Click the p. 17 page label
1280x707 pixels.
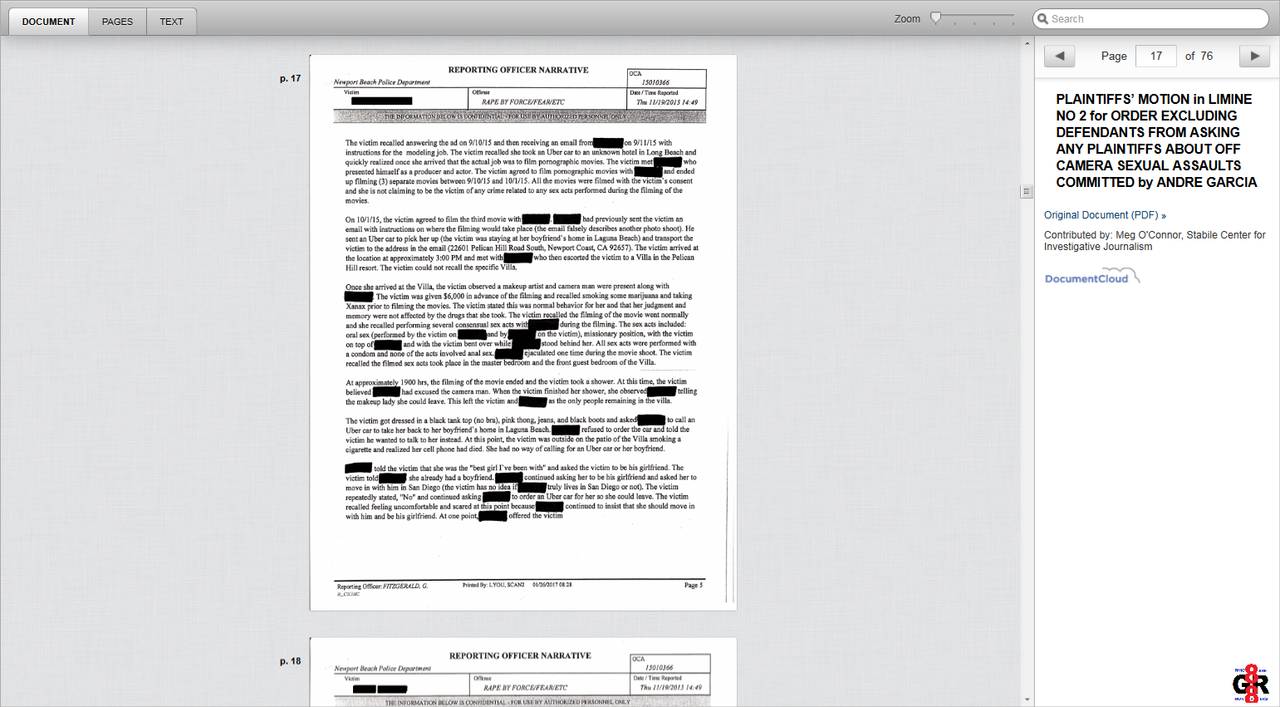pos(290,78)
